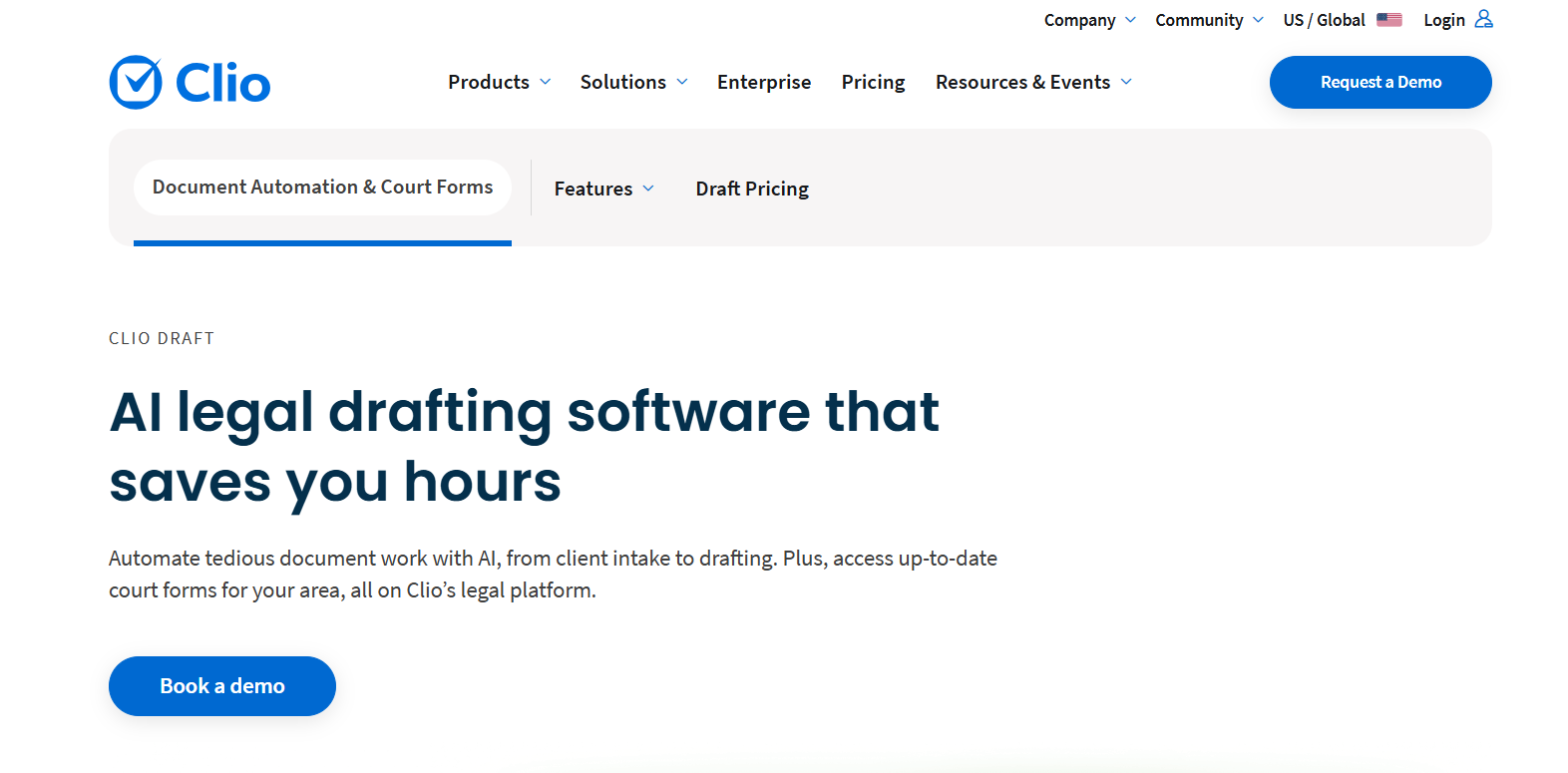This screenshot has height=773, width=1568.
Task: Select the Products navigation label
Action: coord(489,82)
